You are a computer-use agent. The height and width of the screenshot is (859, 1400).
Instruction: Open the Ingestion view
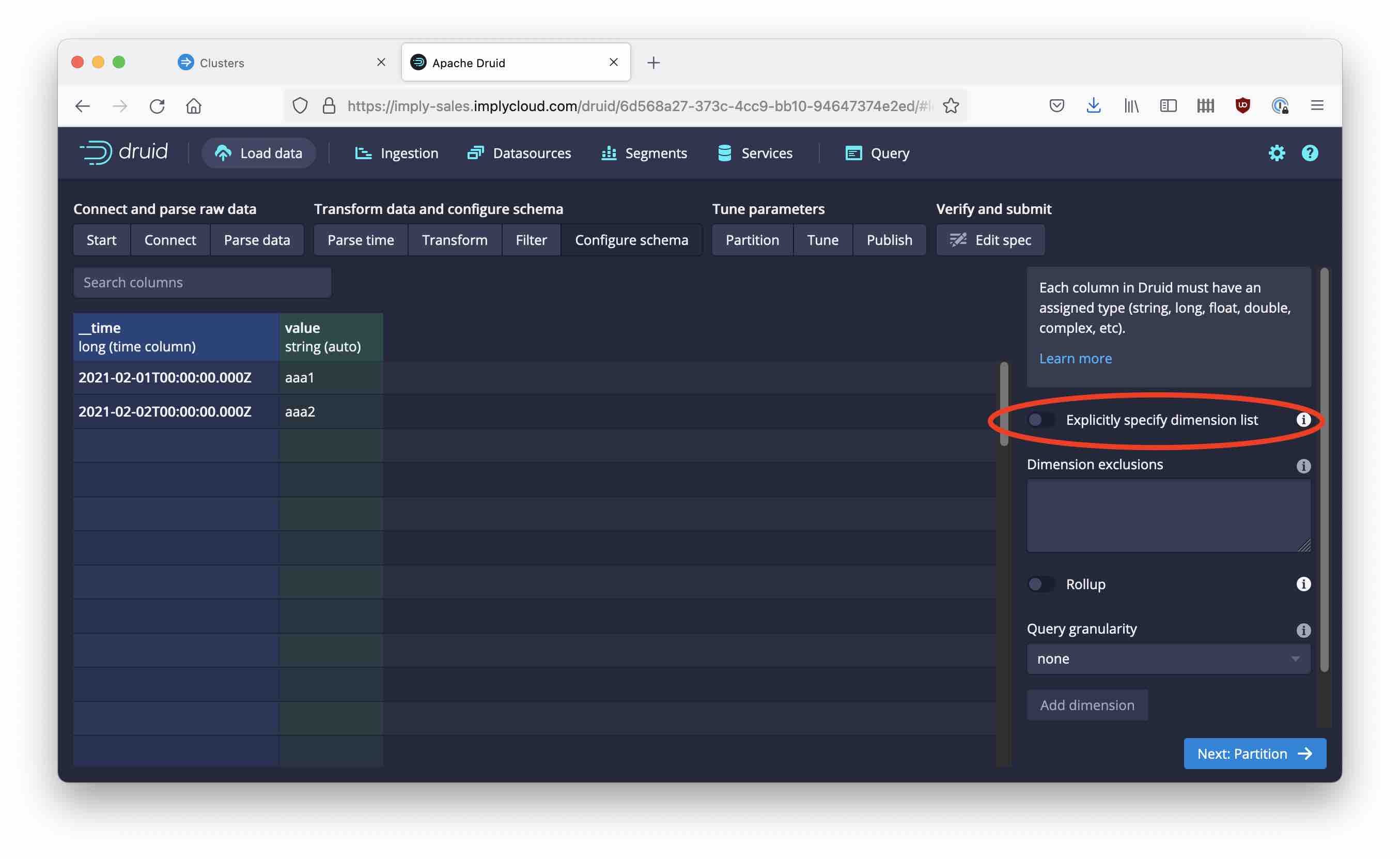pyautogui.click(x=396, y=152)
